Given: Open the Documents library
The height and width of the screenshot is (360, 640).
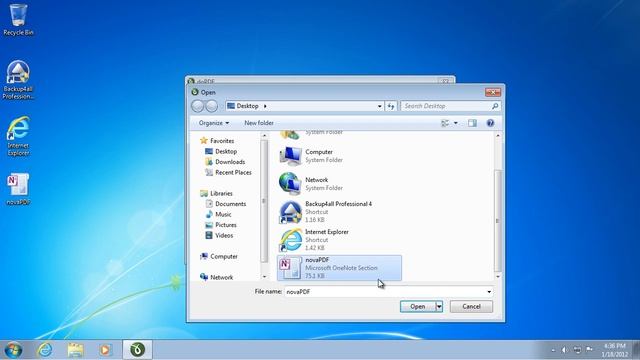Looking at the screenshot, I should [226, 204].
